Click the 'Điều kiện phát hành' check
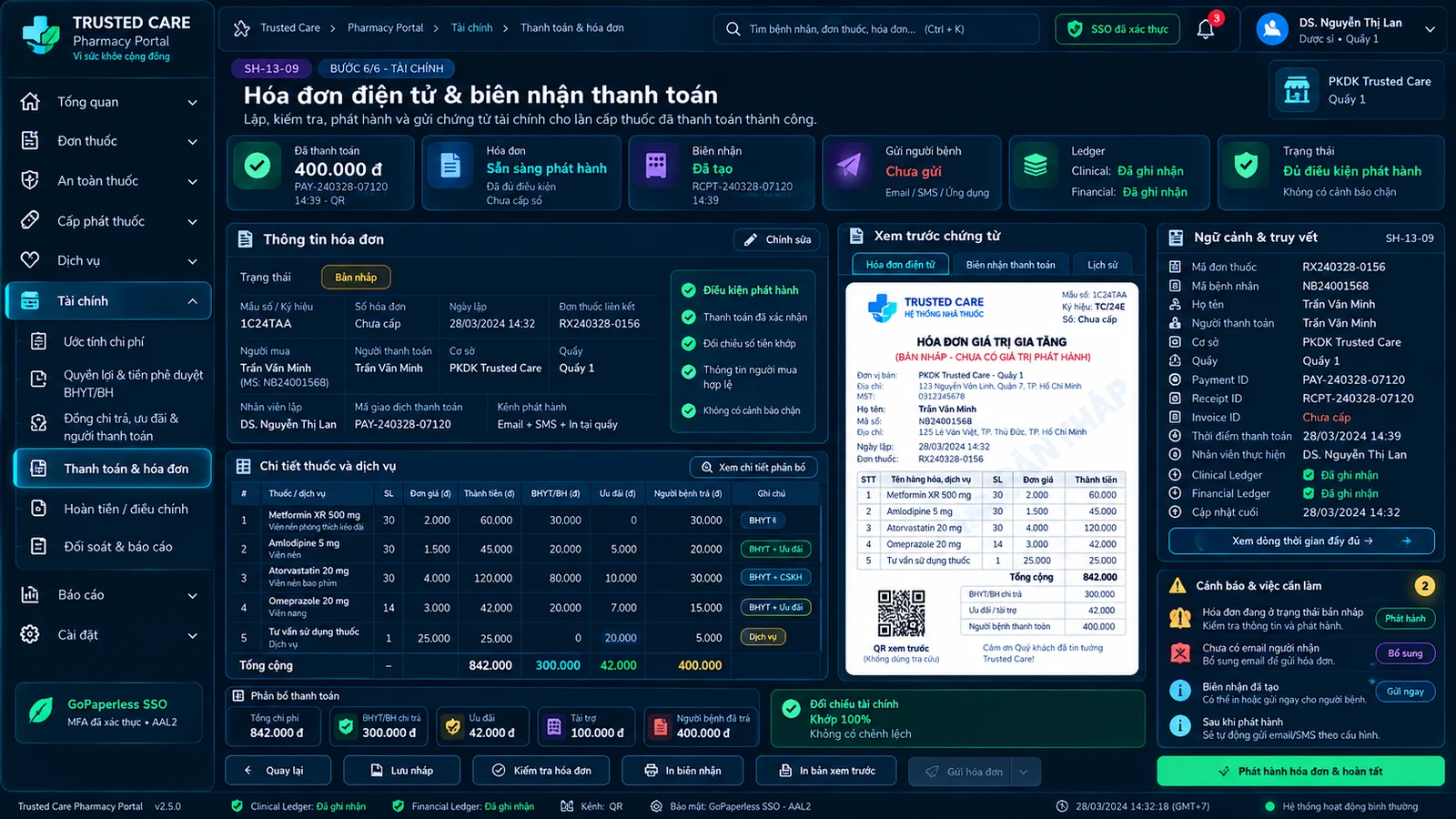The image size is (1456, 819). pyautogui.click(x=689, y=290)
